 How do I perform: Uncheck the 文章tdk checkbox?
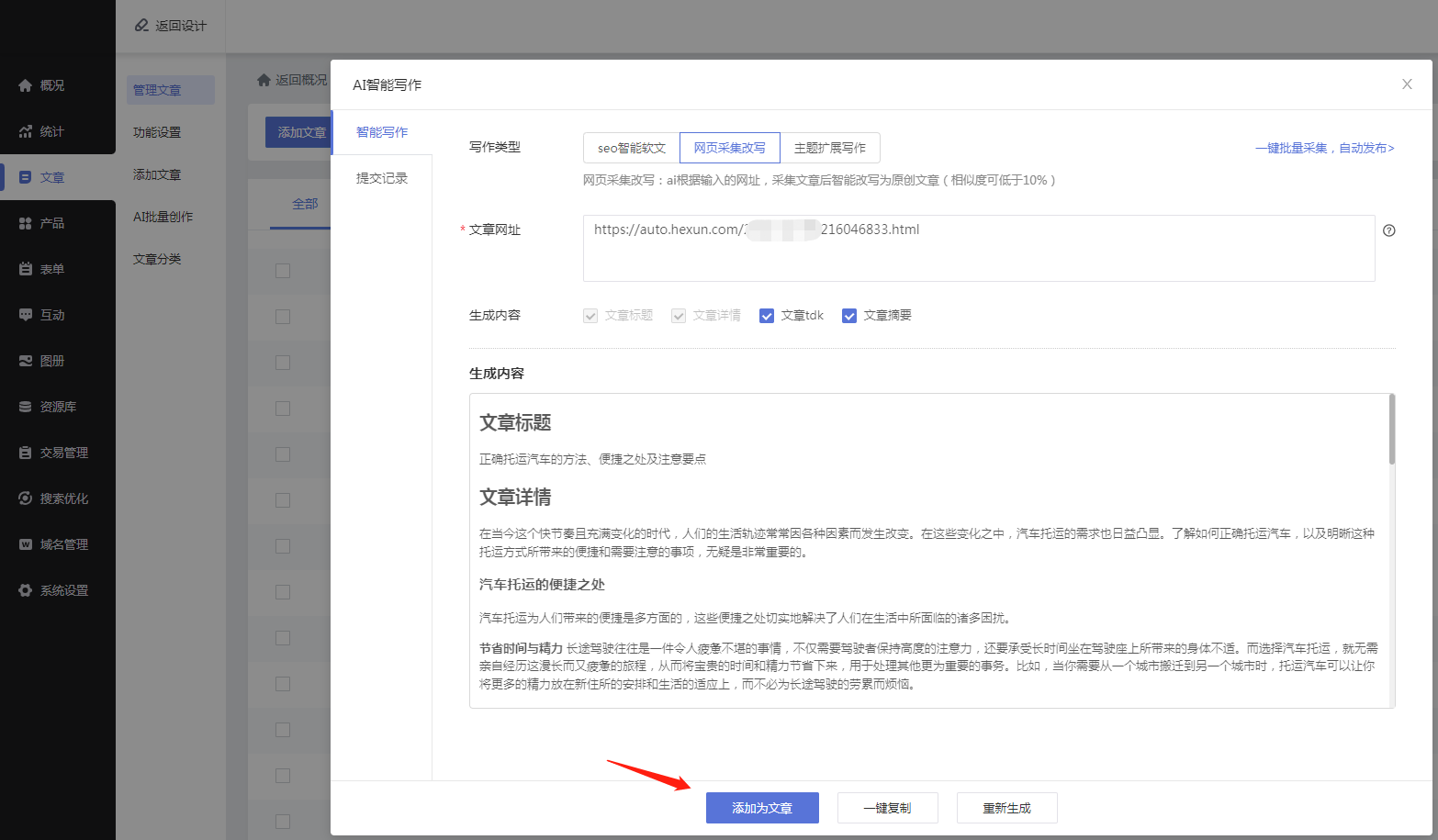767,316
